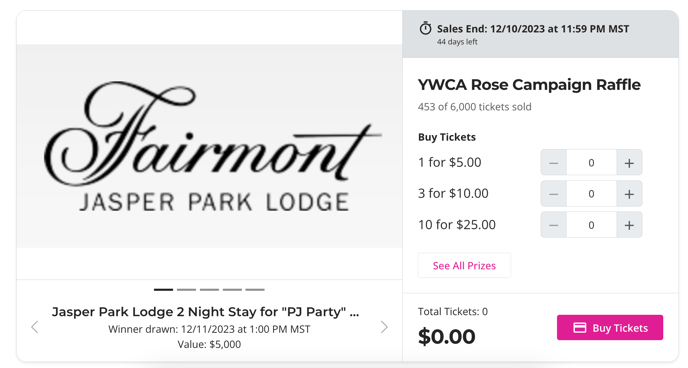
Task: Click plus on the 10 for $25.00 option
Action: click(629, 225)
